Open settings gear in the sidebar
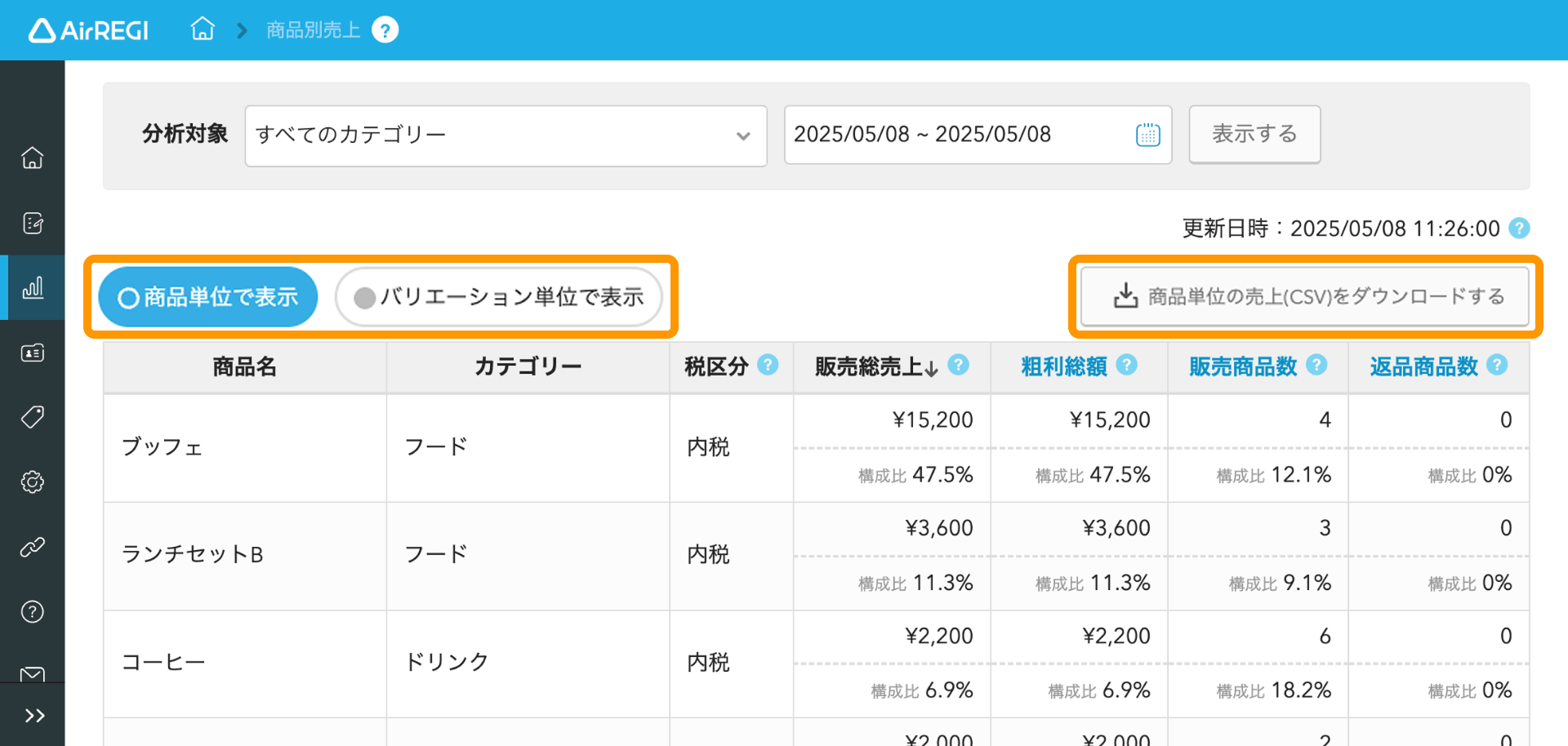The width and height of the screenshot is (1568, 746). pyautogui.click(x=33, y=482)
